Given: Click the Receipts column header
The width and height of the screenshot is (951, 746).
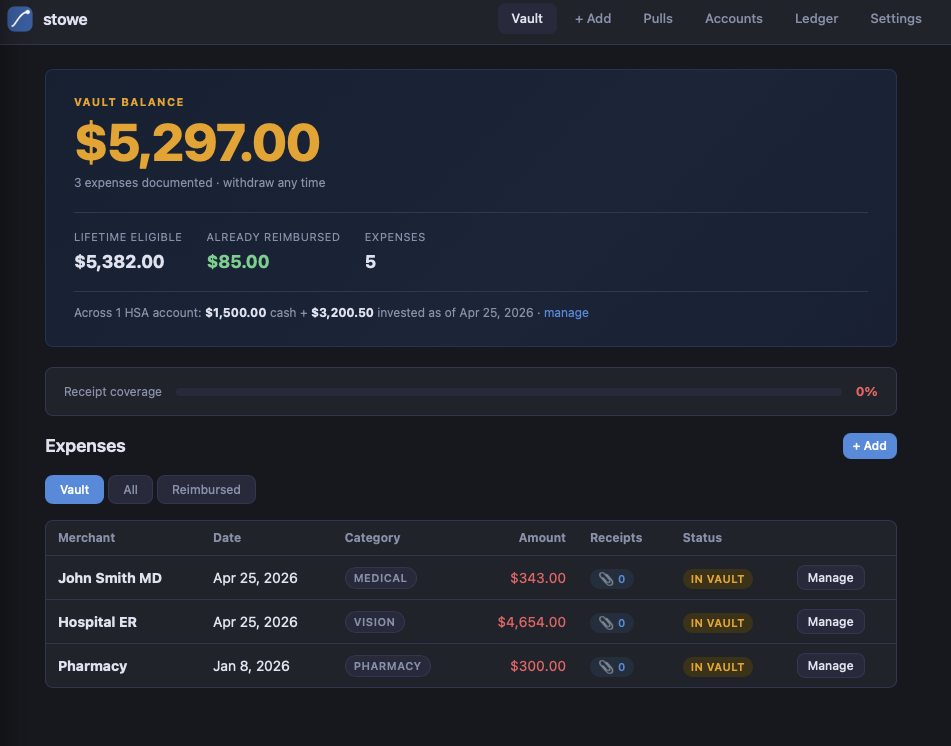Looking at the screenshot, I should coord(616,538).
